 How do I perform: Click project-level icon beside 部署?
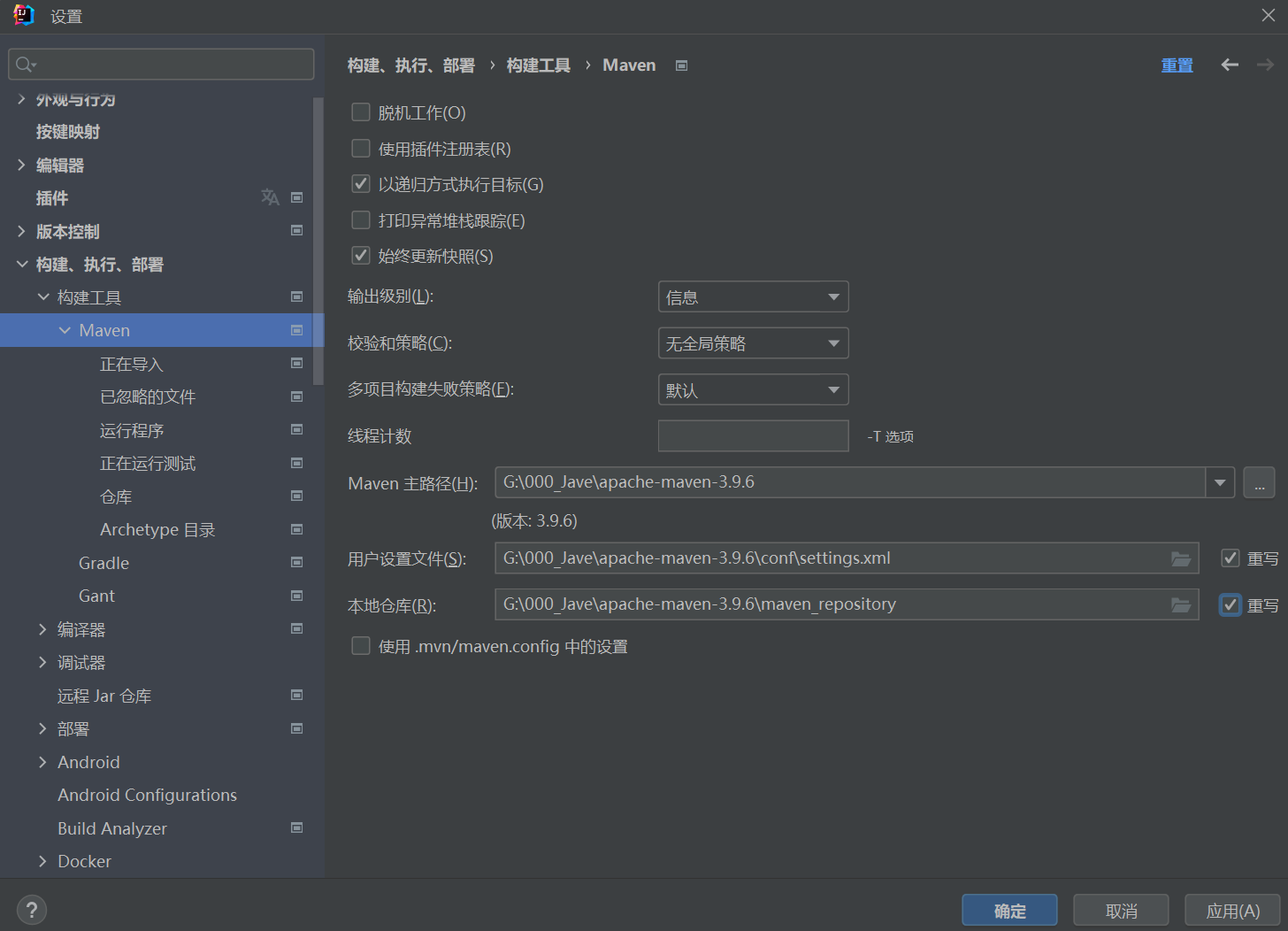coord(297,728)
